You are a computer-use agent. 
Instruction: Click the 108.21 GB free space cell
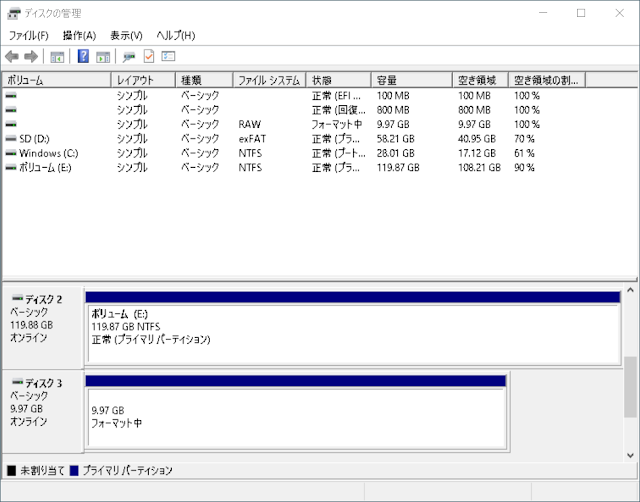pyautogui.click(x=479, y=167)
